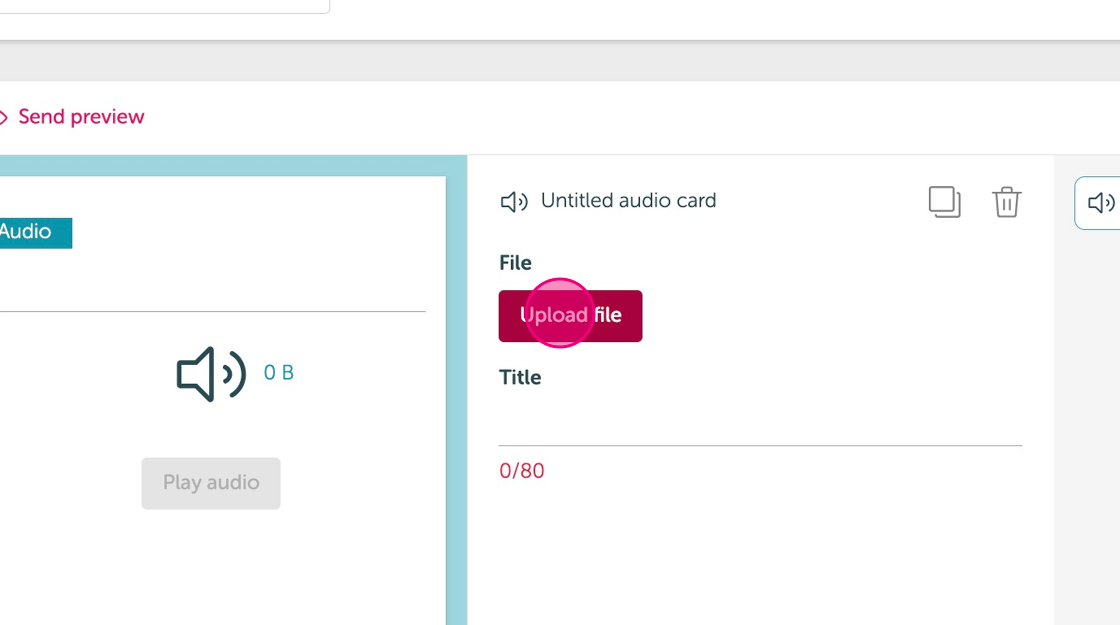Viewport: 1120px width, 625px height.
Task: Click the Title label
Action: point(519,377)
